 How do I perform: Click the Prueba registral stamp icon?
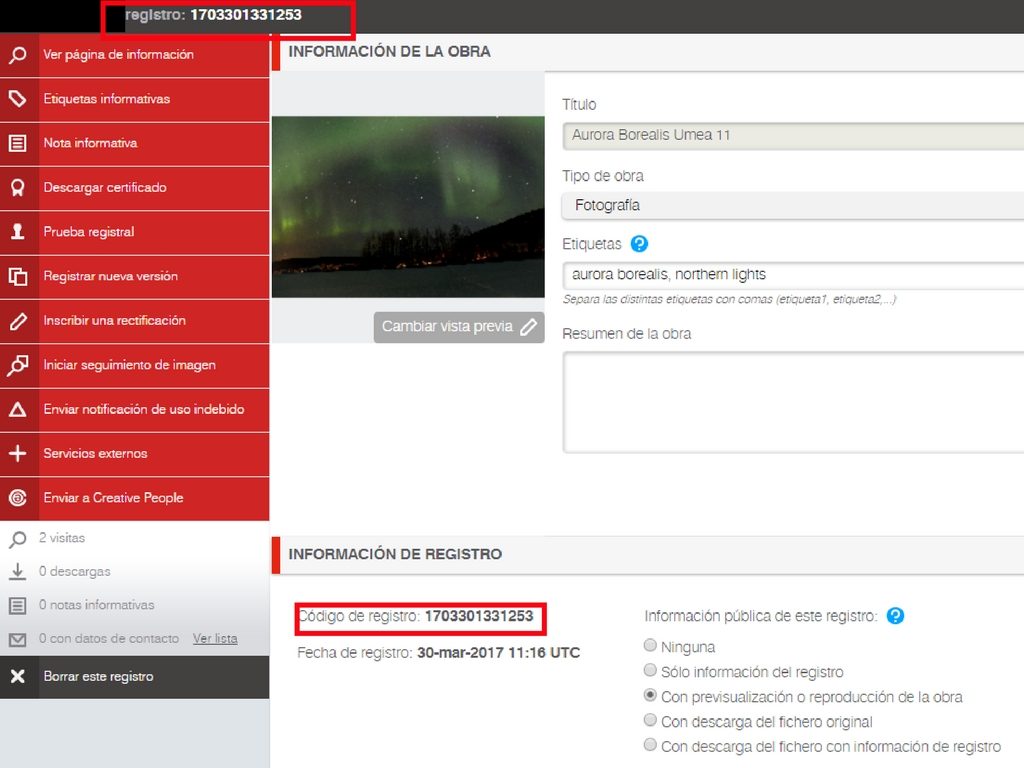tap(17, 232)
